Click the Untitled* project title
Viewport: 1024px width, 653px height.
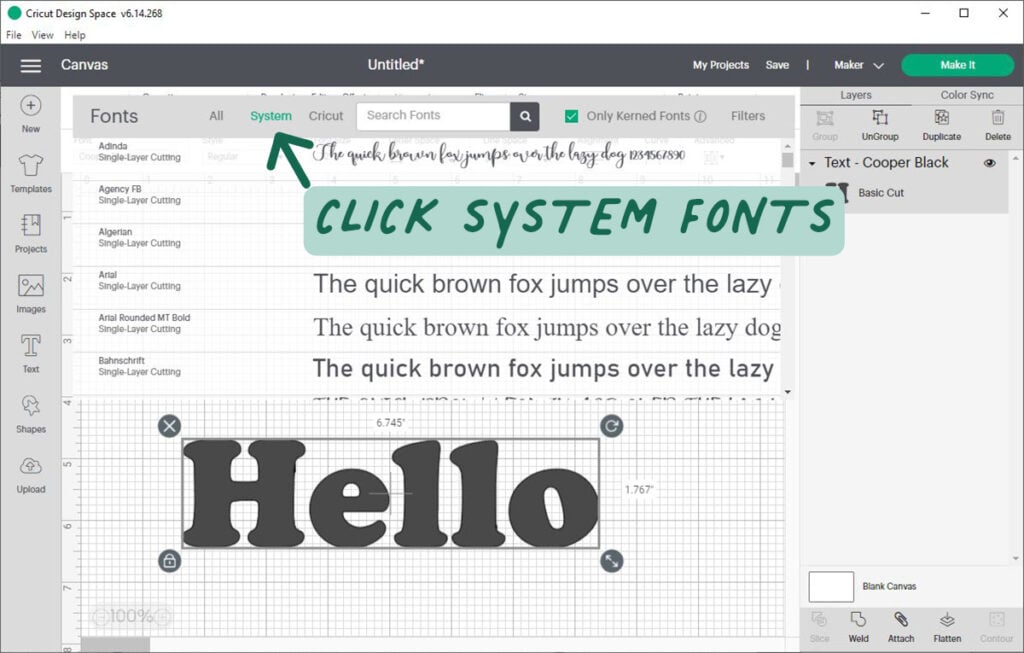pos(396,65)
